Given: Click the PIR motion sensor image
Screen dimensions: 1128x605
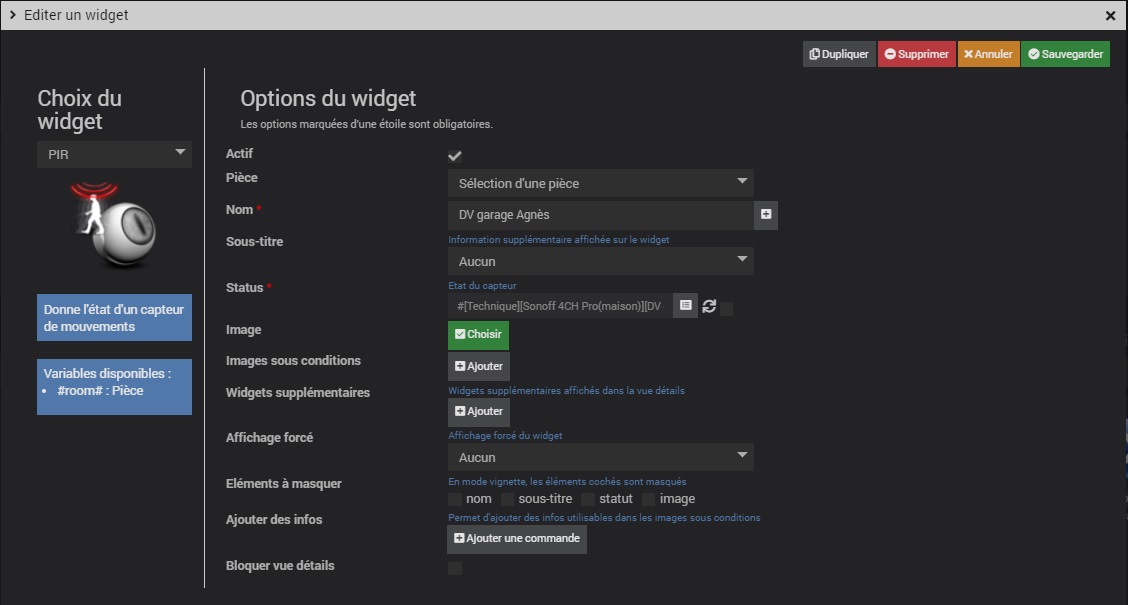Looking at the screenshot, I should click(114, 225).
